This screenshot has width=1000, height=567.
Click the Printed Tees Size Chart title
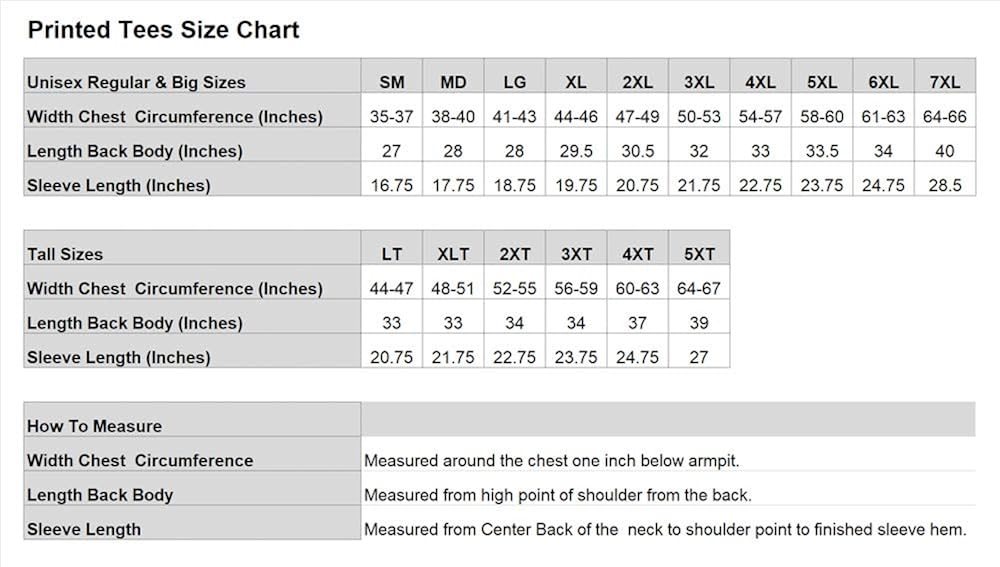[x=163, y=30]
